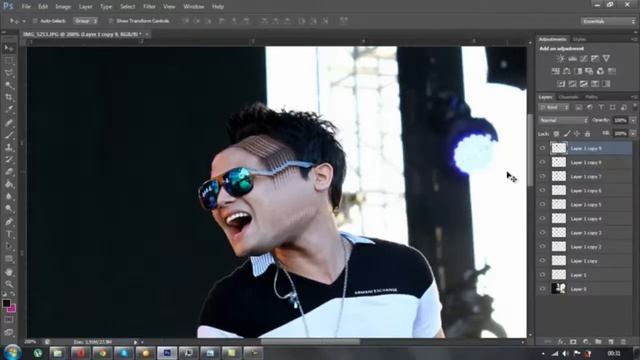
Task: Click Photoshop taskbar icon
Action: (x=167, y=353)
